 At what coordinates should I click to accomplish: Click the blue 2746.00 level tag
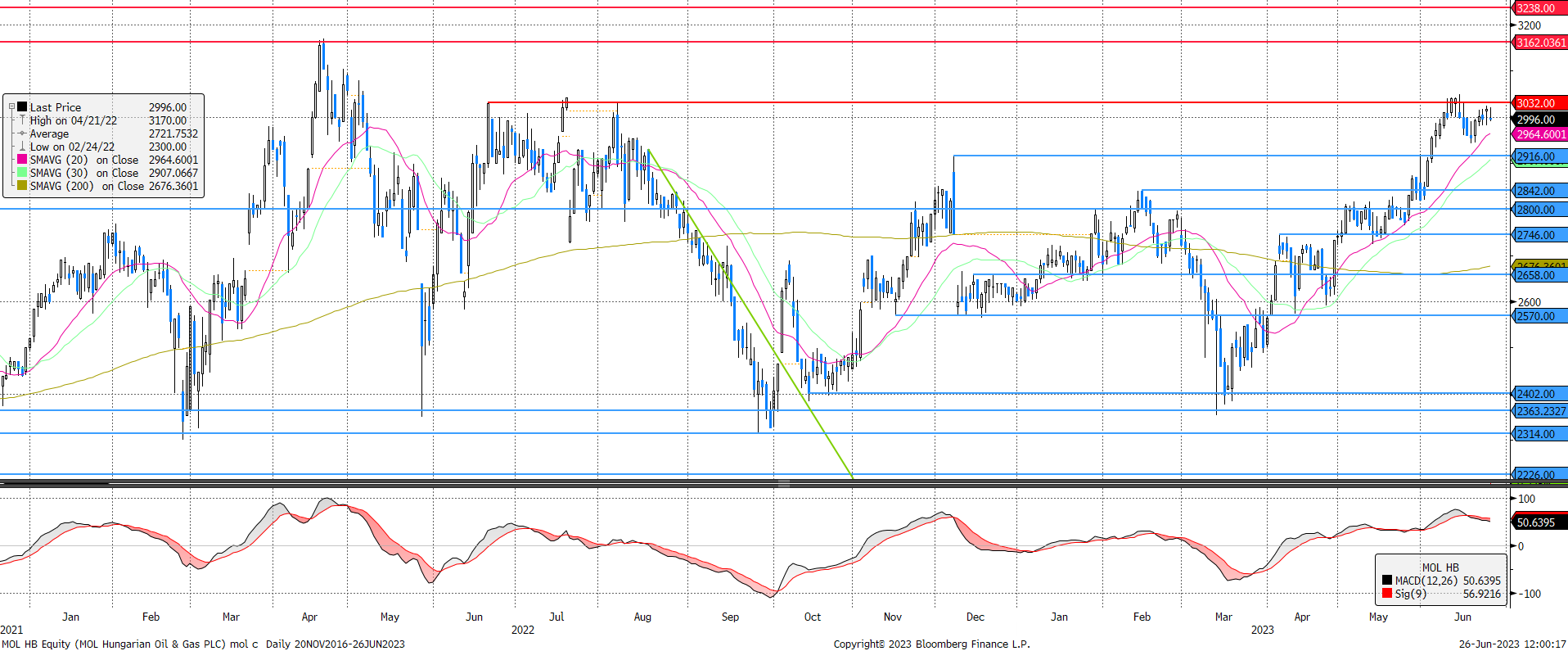tap(1539, 235)
